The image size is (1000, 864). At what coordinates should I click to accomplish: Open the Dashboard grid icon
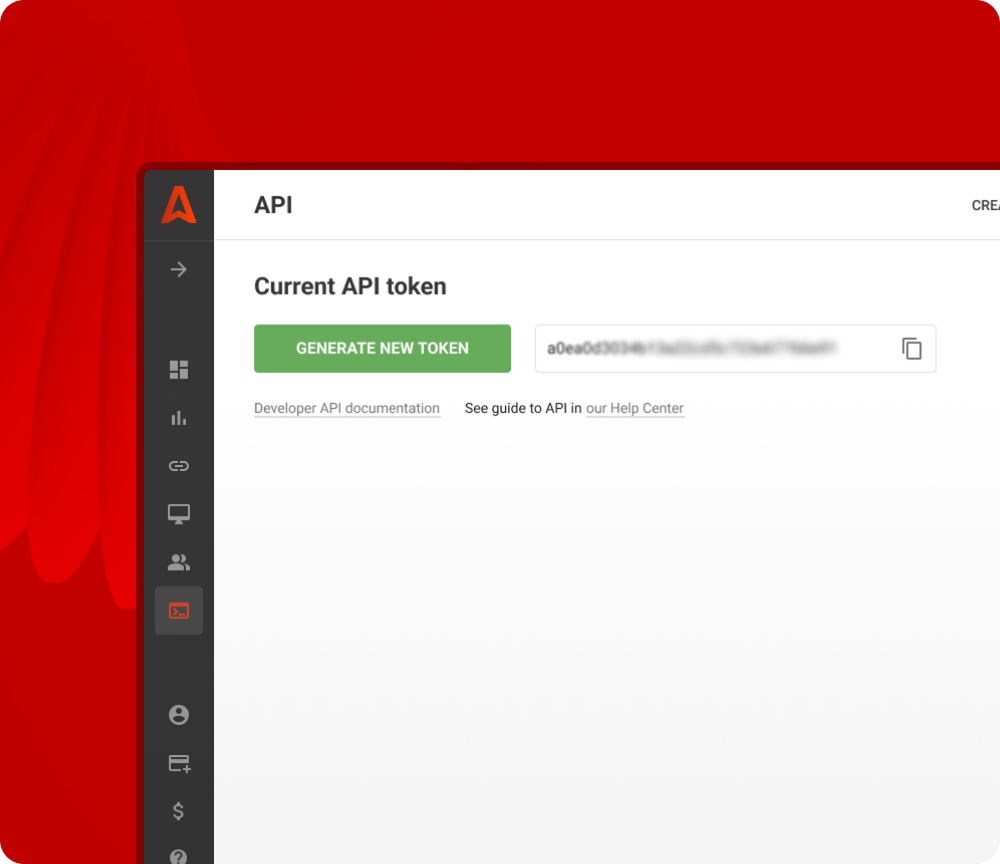(179, 370)
